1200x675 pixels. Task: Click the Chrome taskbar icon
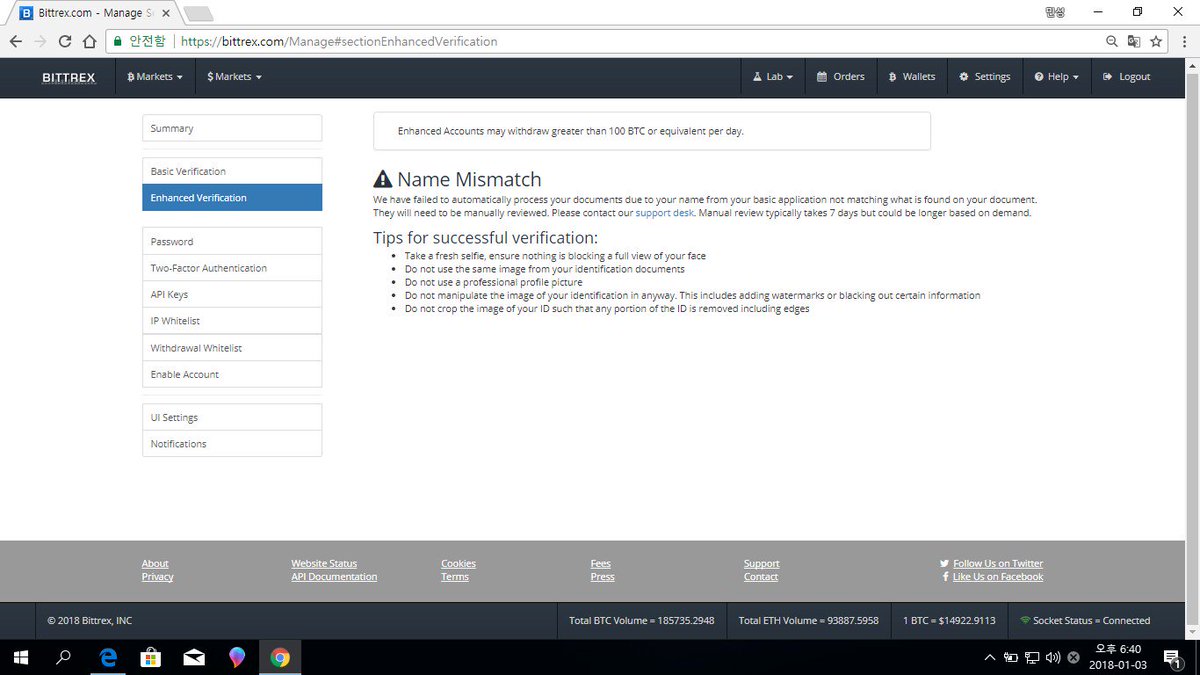(280, 657)
